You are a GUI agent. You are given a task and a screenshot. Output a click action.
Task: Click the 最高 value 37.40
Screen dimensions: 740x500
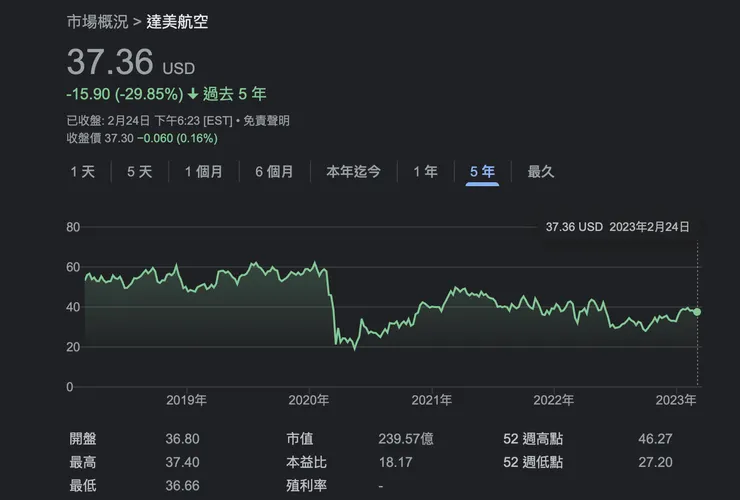pos(182,462)
